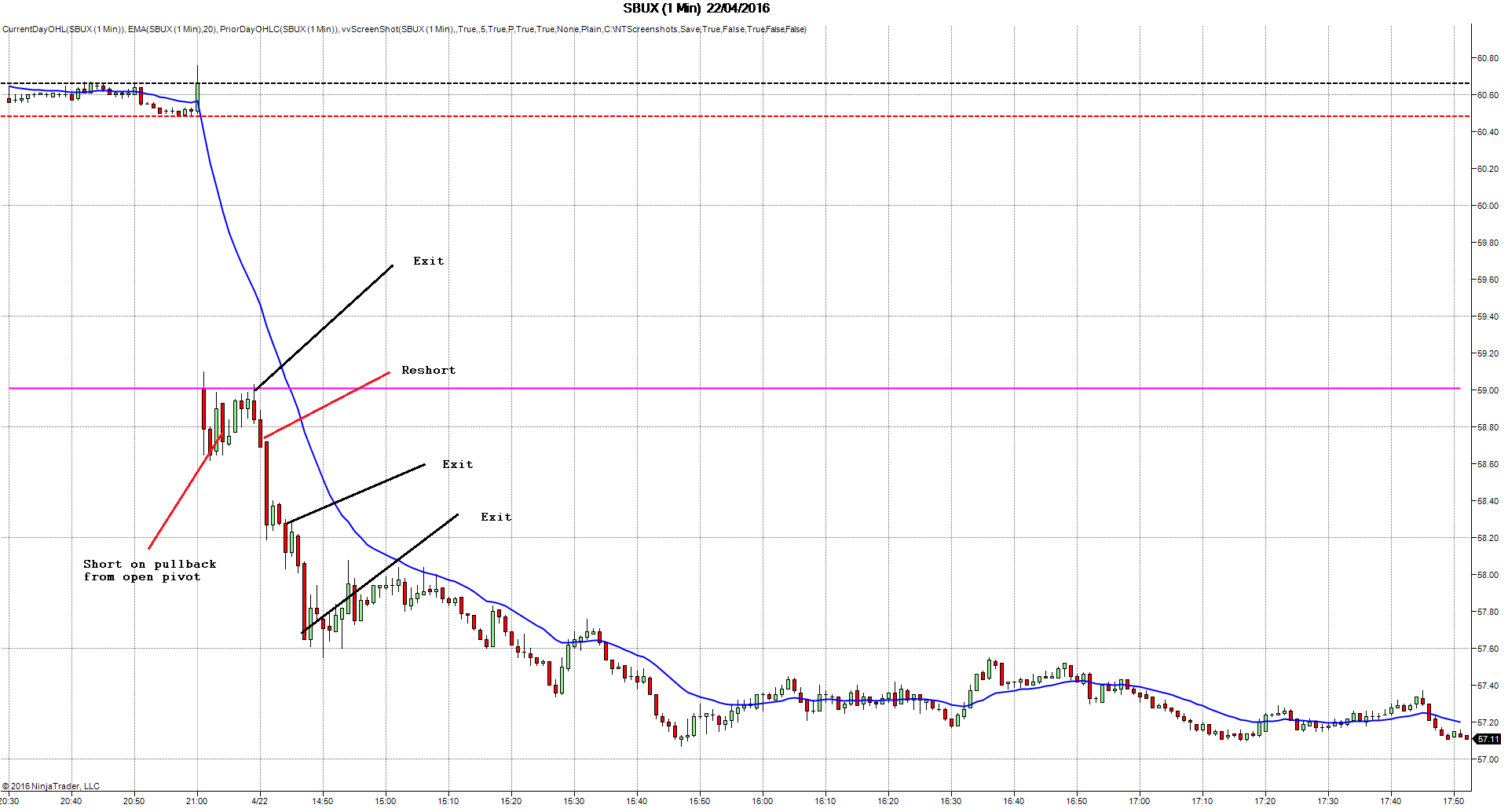Click the 16:00 time axis label

pyautogui.click(x=762, y=801)
